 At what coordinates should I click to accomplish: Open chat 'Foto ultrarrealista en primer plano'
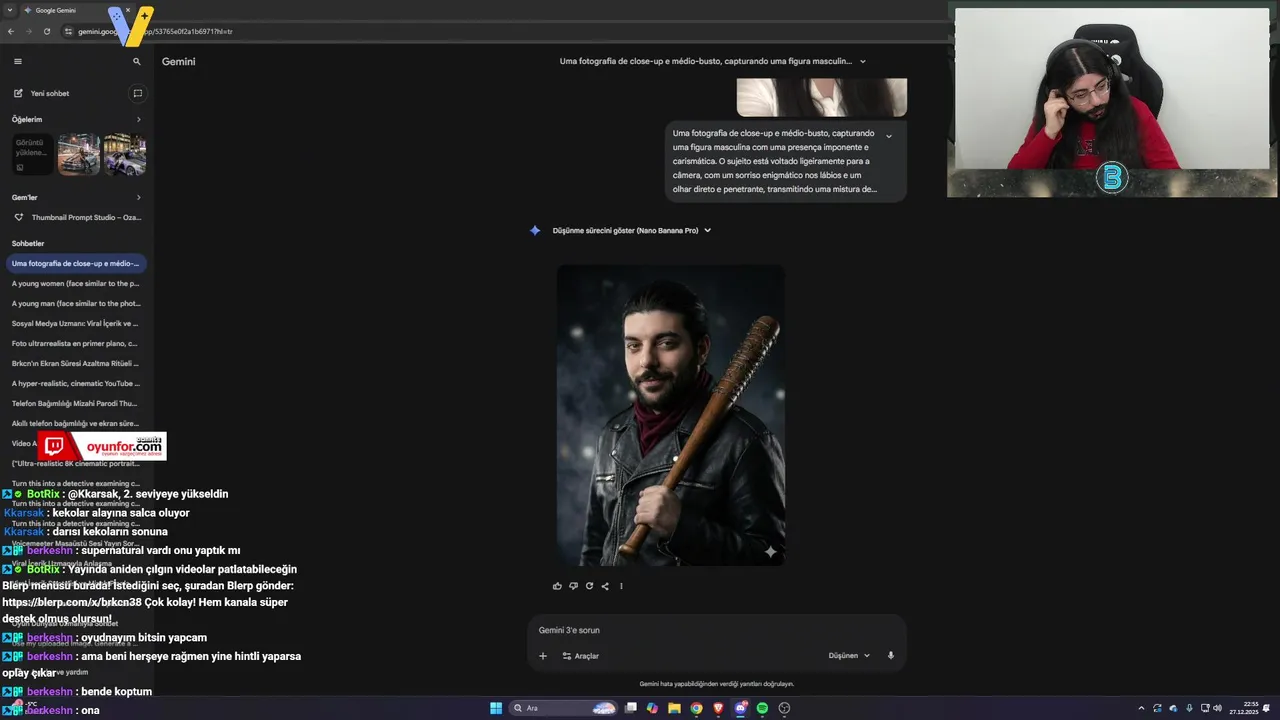click(x=77, y=343)
